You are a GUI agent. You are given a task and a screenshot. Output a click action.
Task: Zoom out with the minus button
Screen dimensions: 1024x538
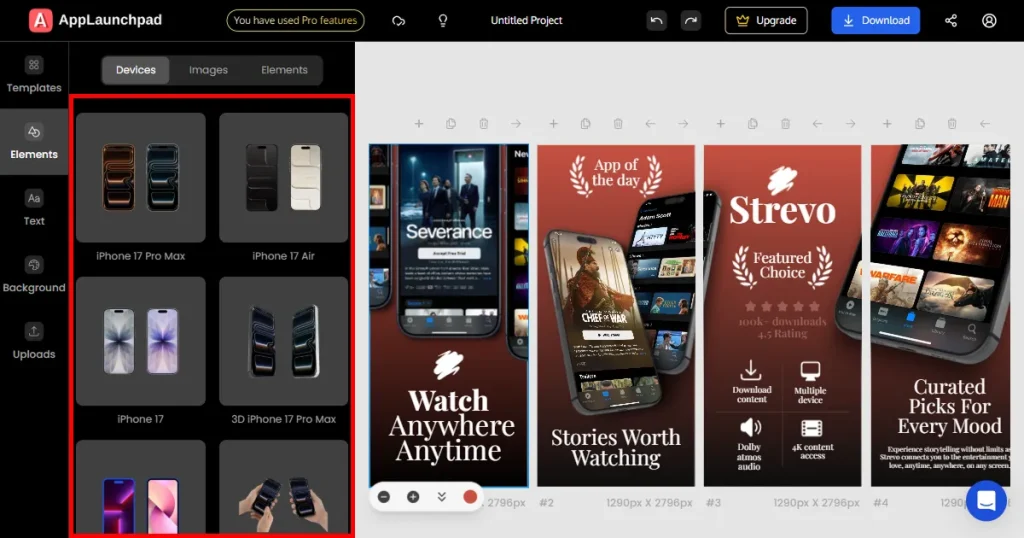click(384, 497)
